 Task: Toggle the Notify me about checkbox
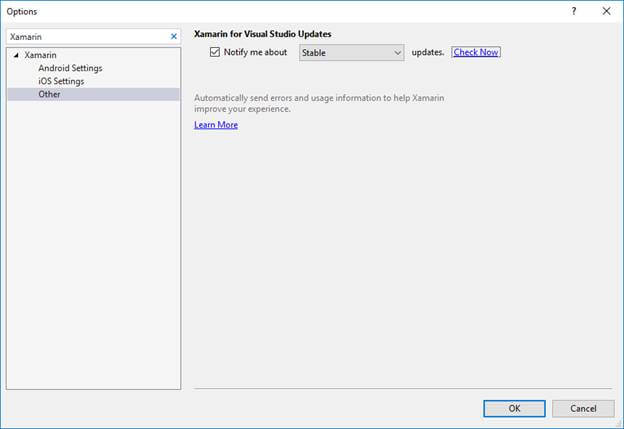pyautogui.click(x=215, y=52)
